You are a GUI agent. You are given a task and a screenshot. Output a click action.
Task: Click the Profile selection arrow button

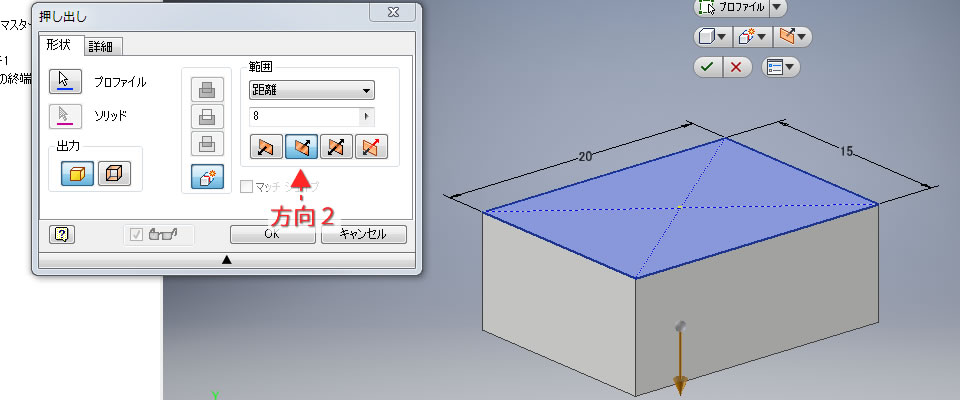[65, 81]
